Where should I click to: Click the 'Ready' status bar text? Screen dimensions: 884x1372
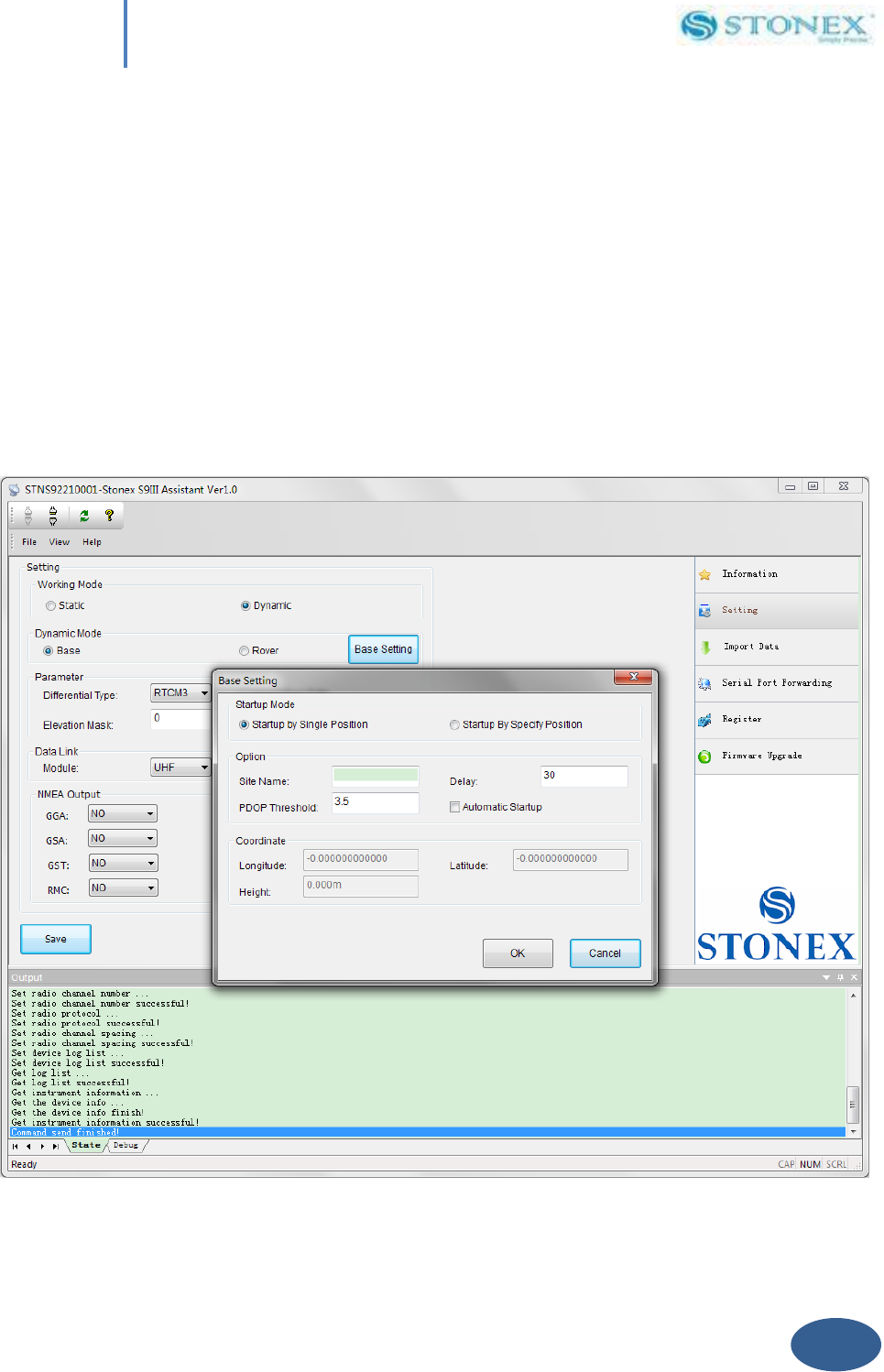click(24, 1165)
